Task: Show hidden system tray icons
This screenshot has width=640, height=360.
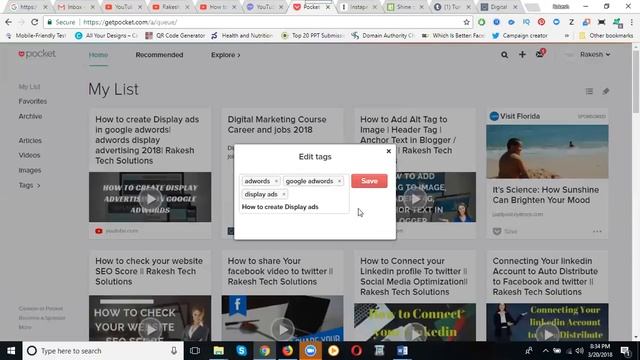Action: click(546, 351)
